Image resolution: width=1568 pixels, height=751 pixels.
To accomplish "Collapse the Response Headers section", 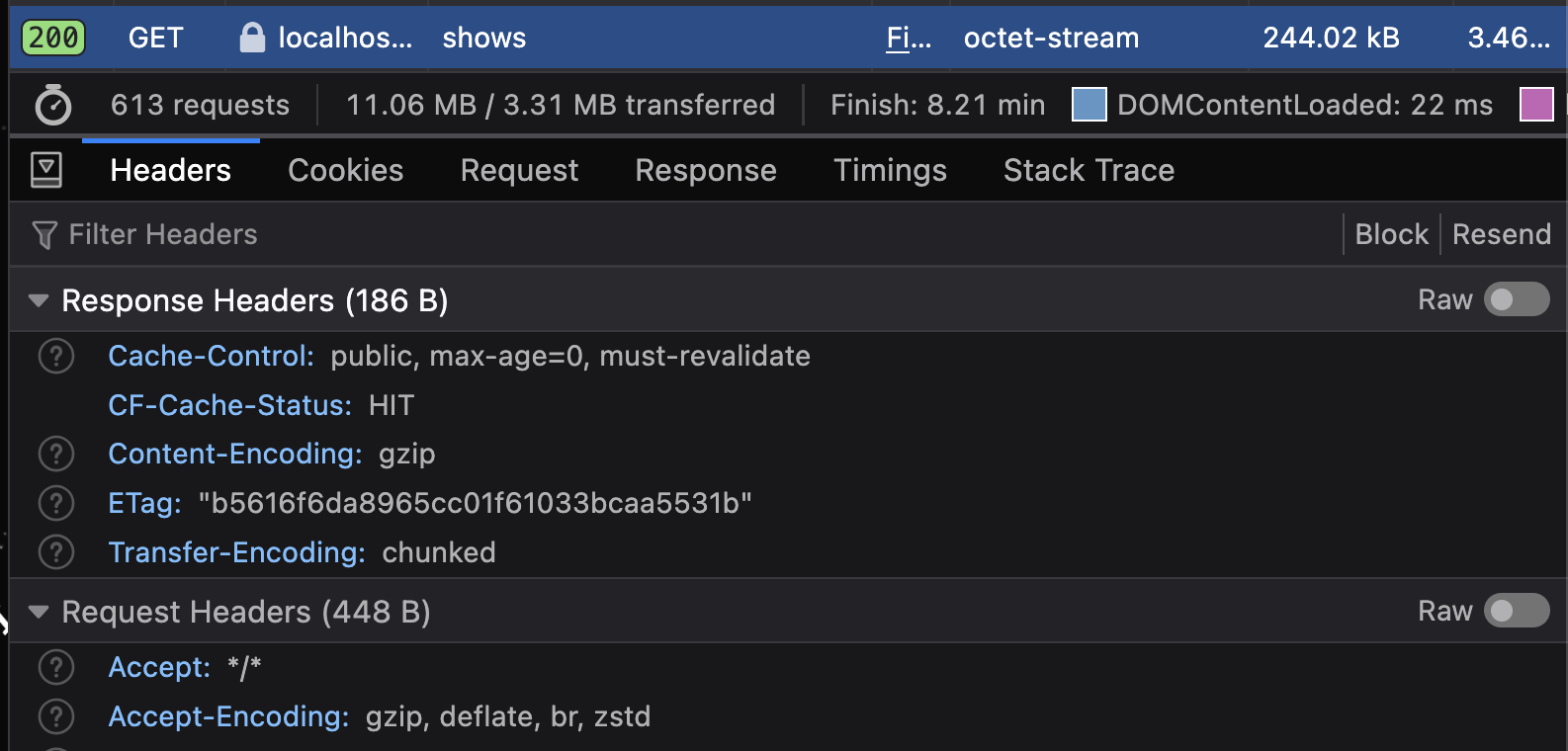I will point(39,300).
